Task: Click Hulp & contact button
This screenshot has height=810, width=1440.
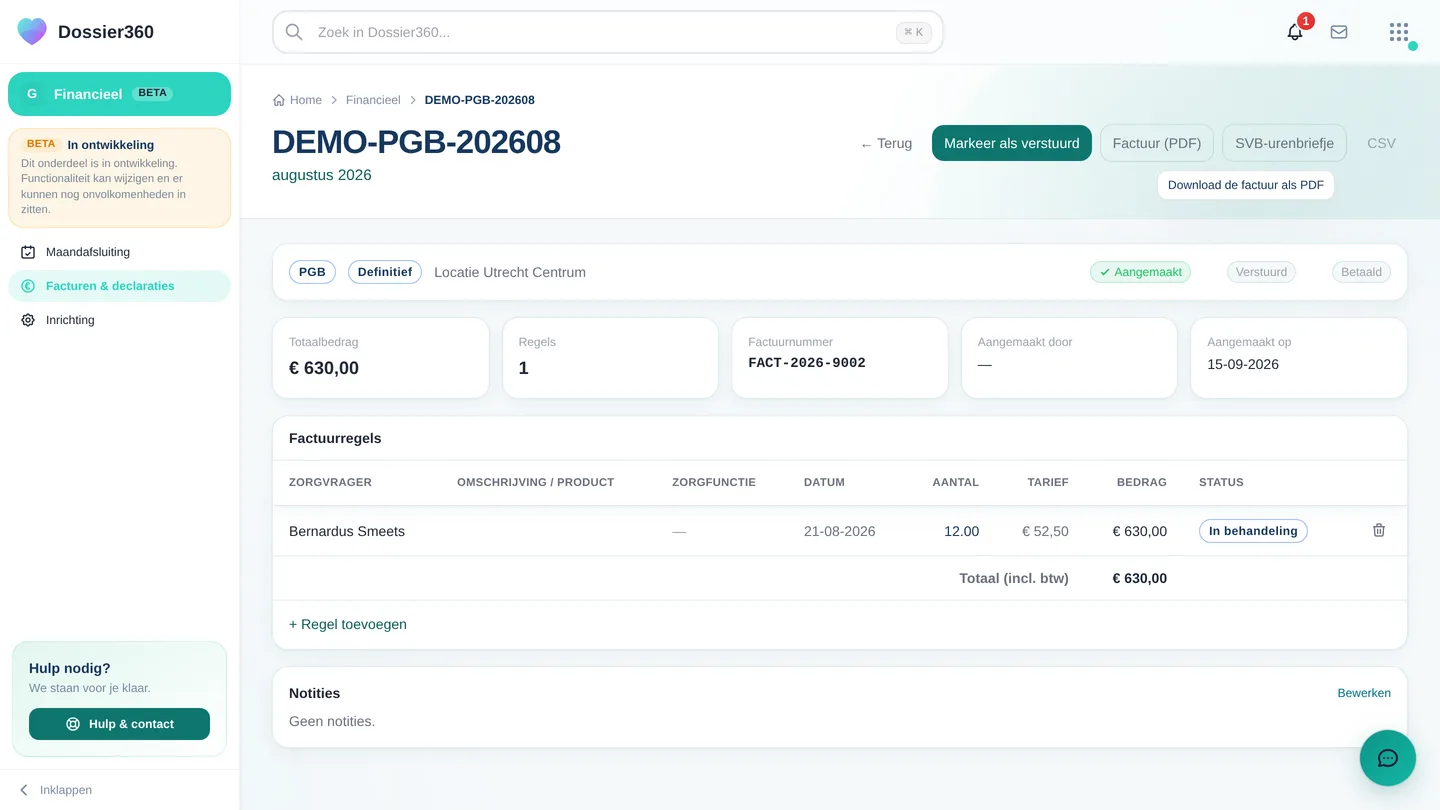Action: click(119, 724)
